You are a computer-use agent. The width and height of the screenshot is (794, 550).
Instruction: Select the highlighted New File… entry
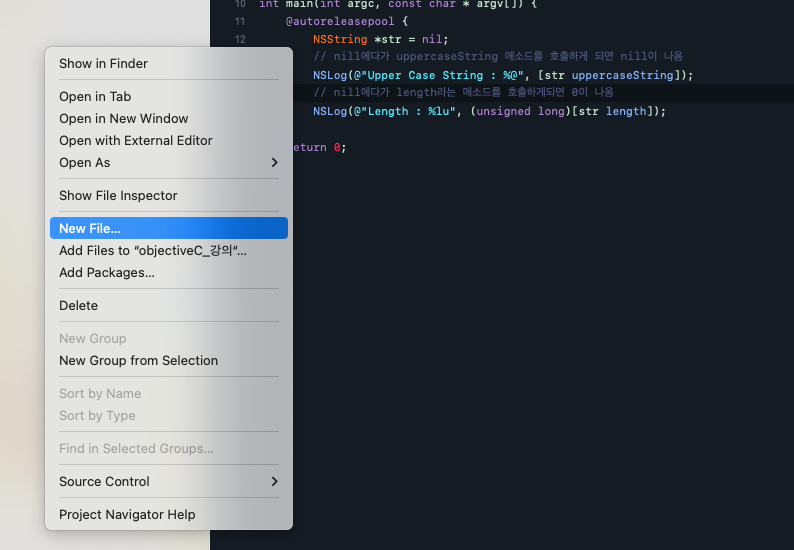(169, 228)
